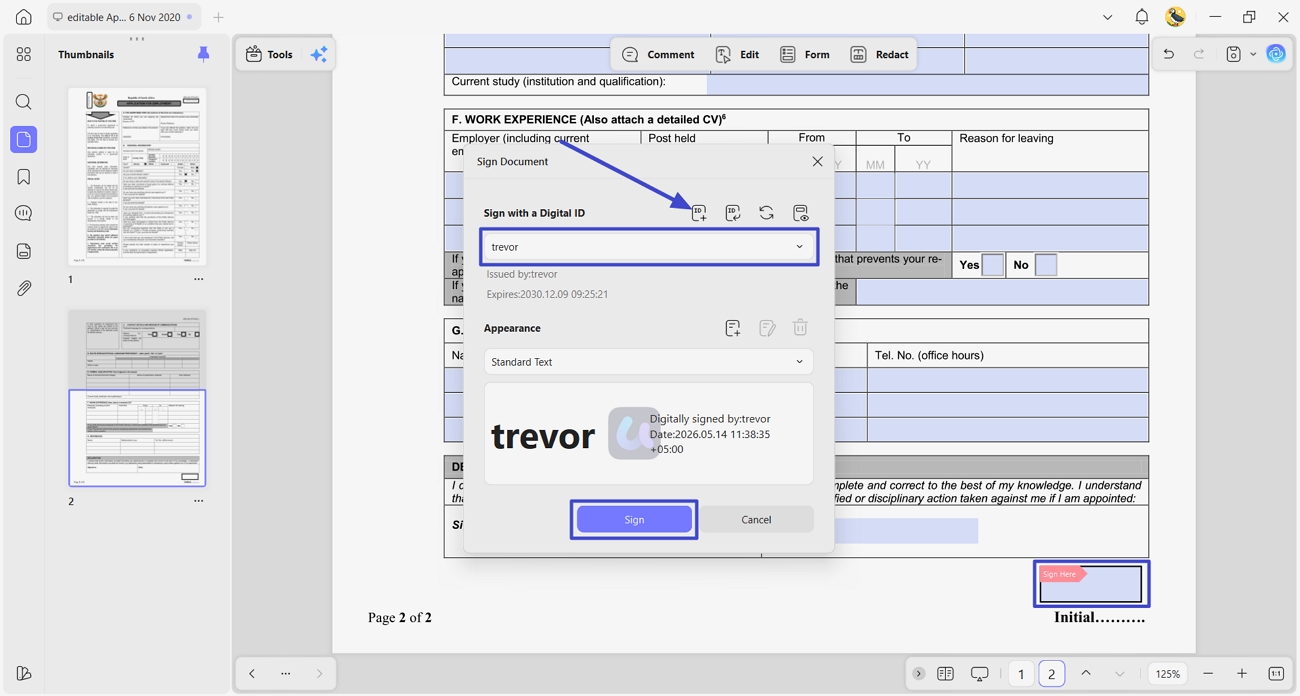Unpin the Thumbnails panel

tap(203, 55)
